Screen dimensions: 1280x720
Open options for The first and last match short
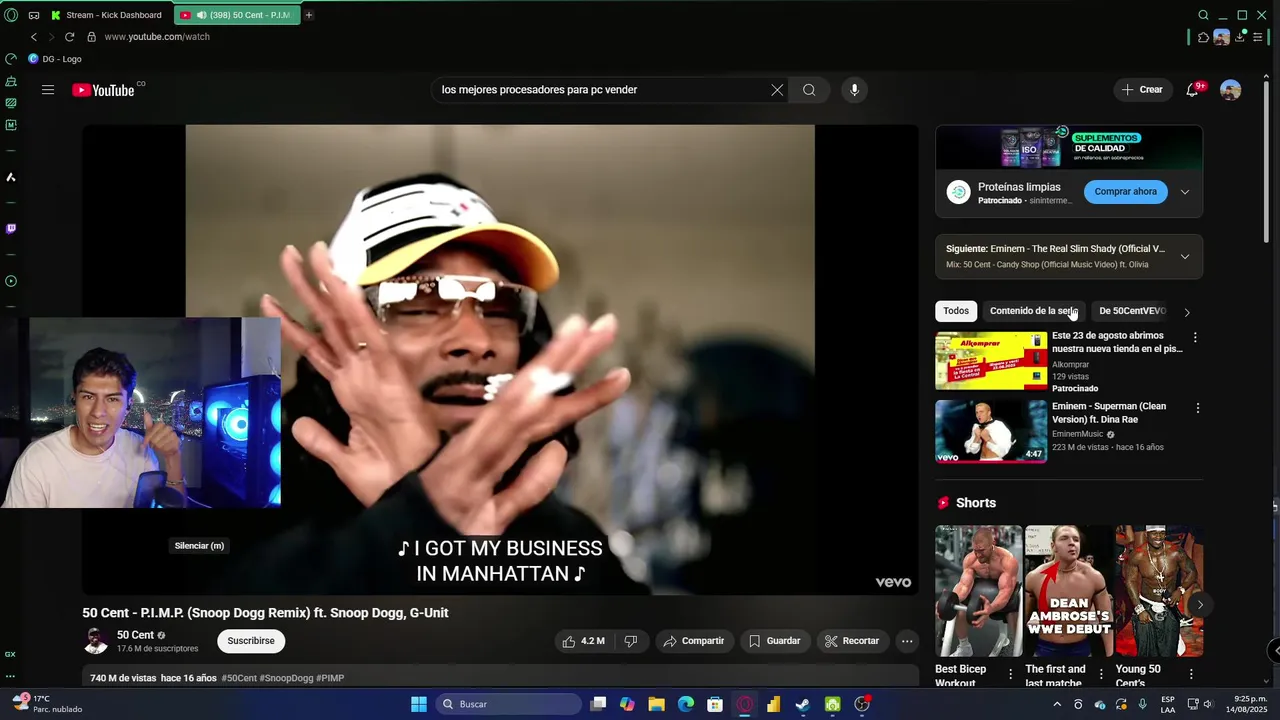pyautogui.click(x=1101, y=674)
